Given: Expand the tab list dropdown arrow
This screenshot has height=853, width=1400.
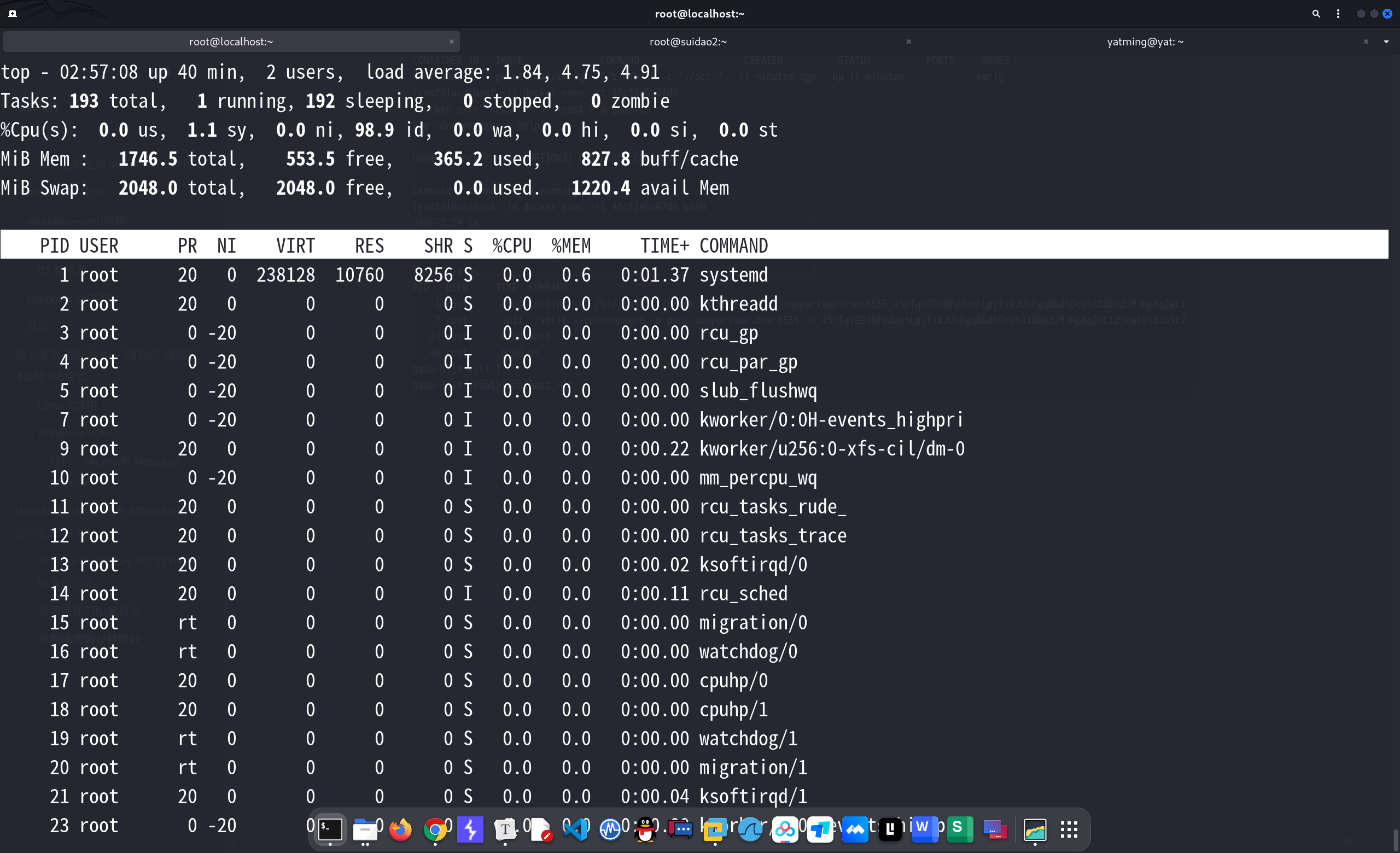Looking at the screenshot, I should 1386,42.
